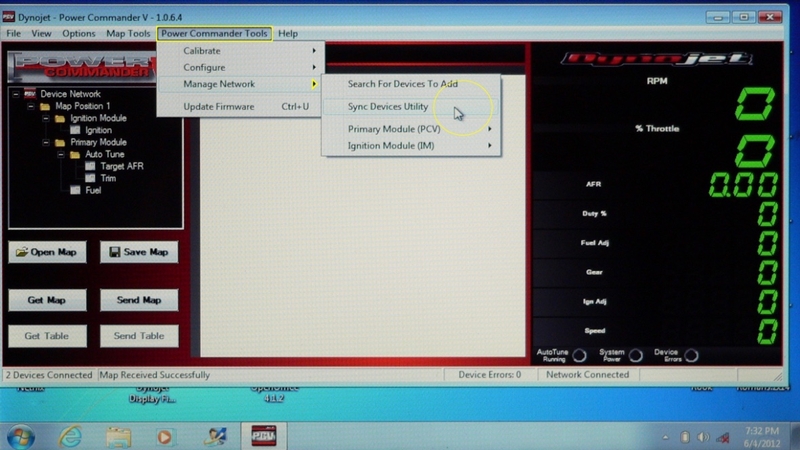
Task: Click the Fuel table icon in tree
Action: (76, 190)
